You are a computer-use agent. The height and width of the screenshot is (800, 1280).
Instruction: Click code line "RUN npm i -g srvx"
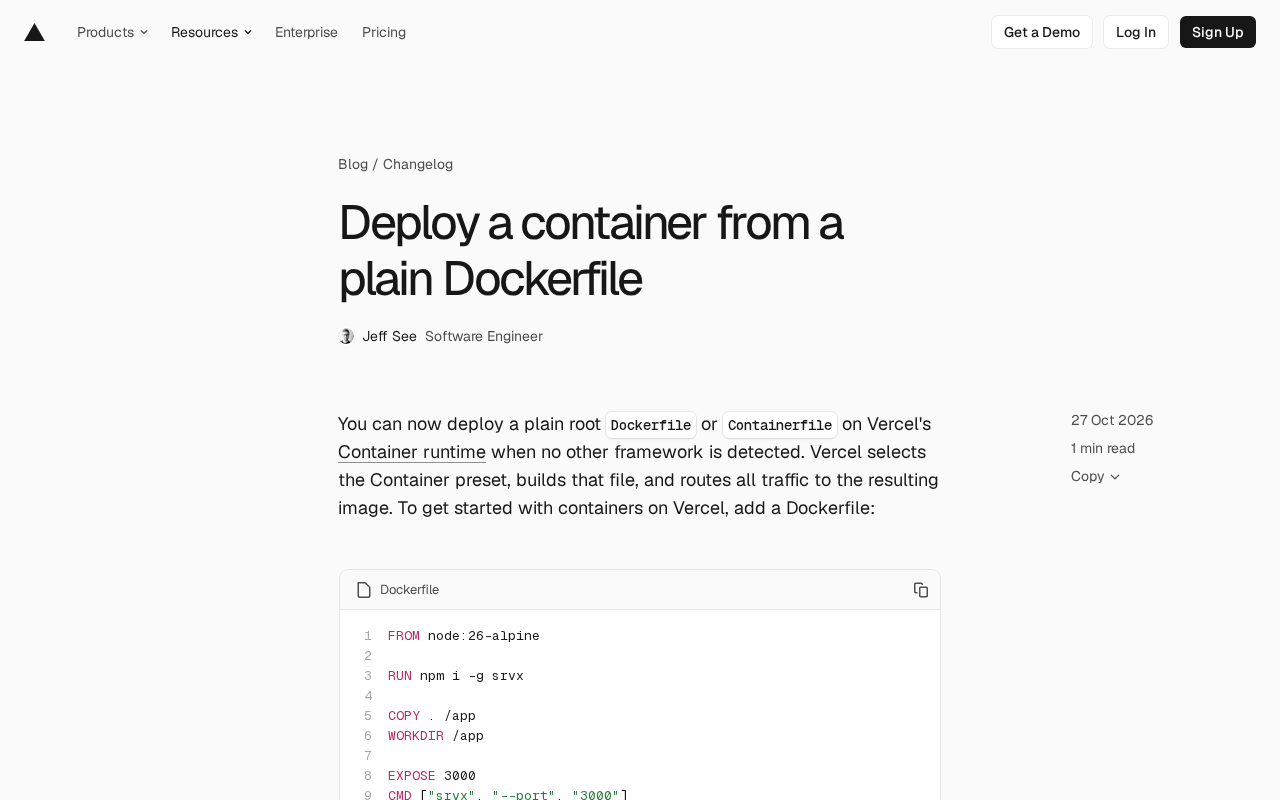(456, 676)
